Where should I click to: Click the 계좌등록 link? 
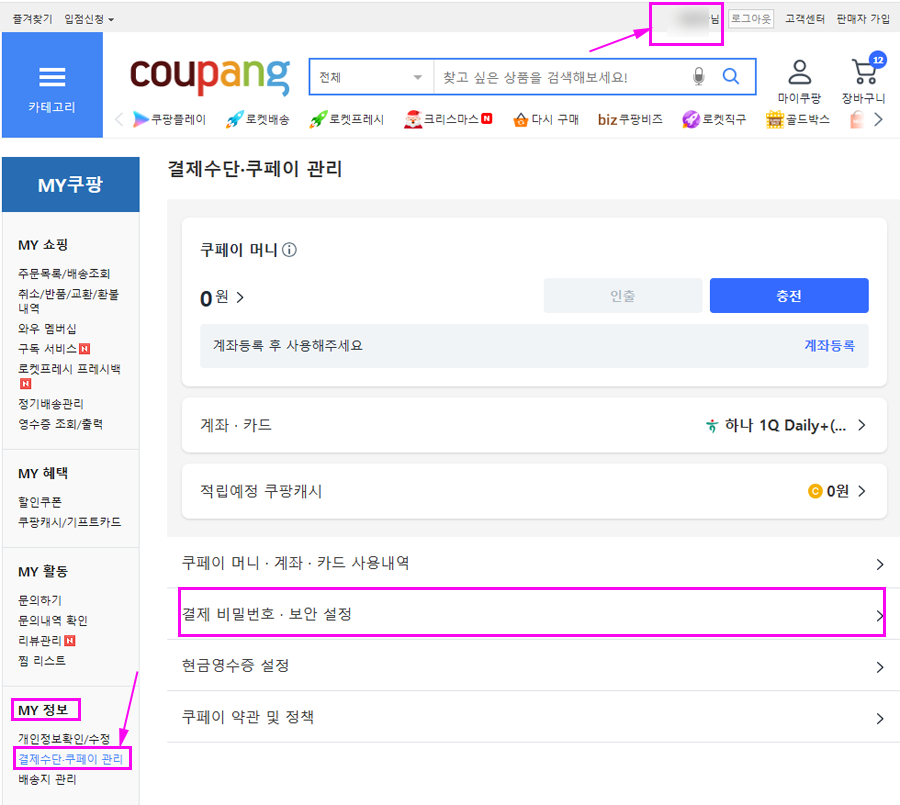[829, 345]
